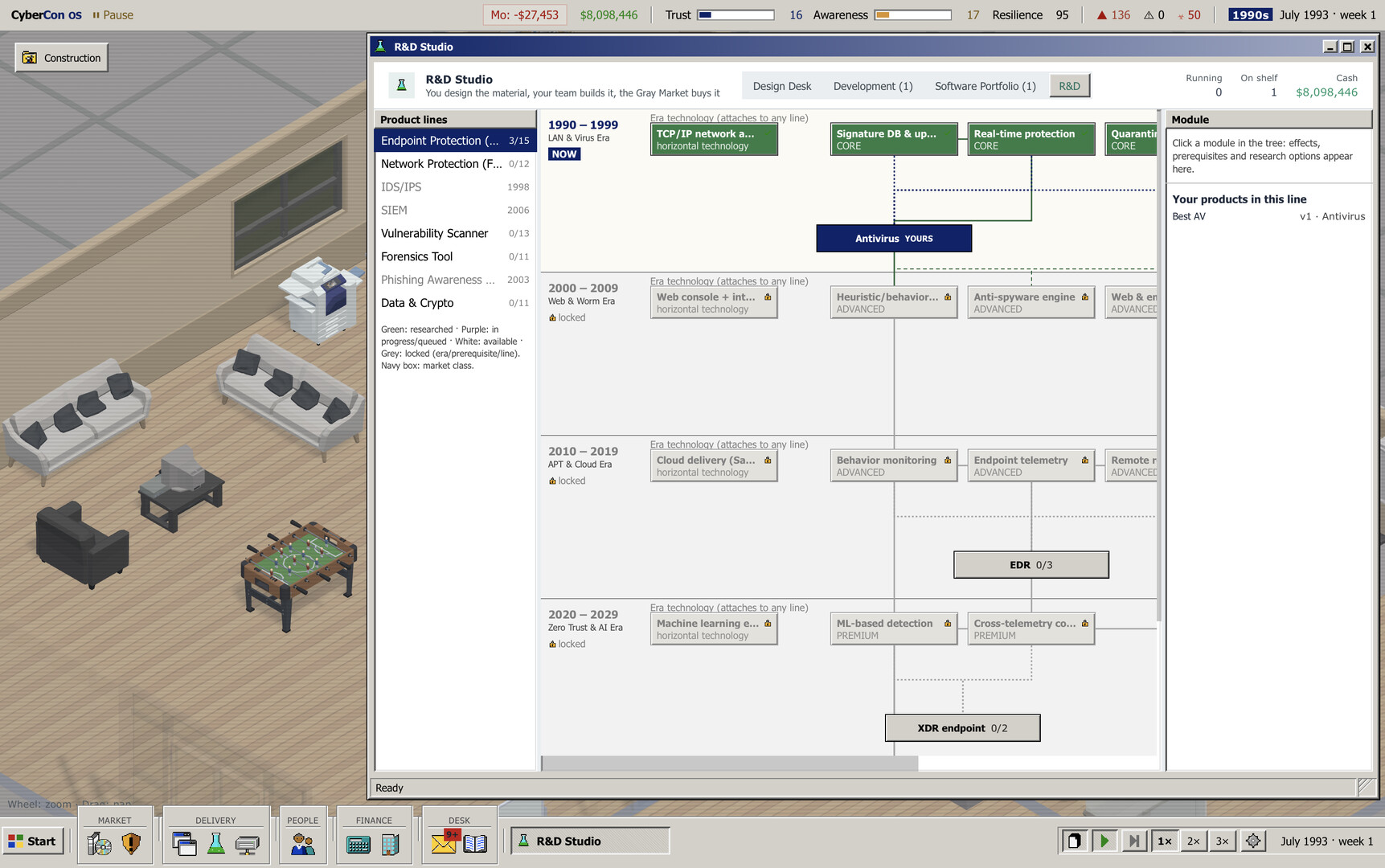Set game speed to 2x

tap(1194, 841)
